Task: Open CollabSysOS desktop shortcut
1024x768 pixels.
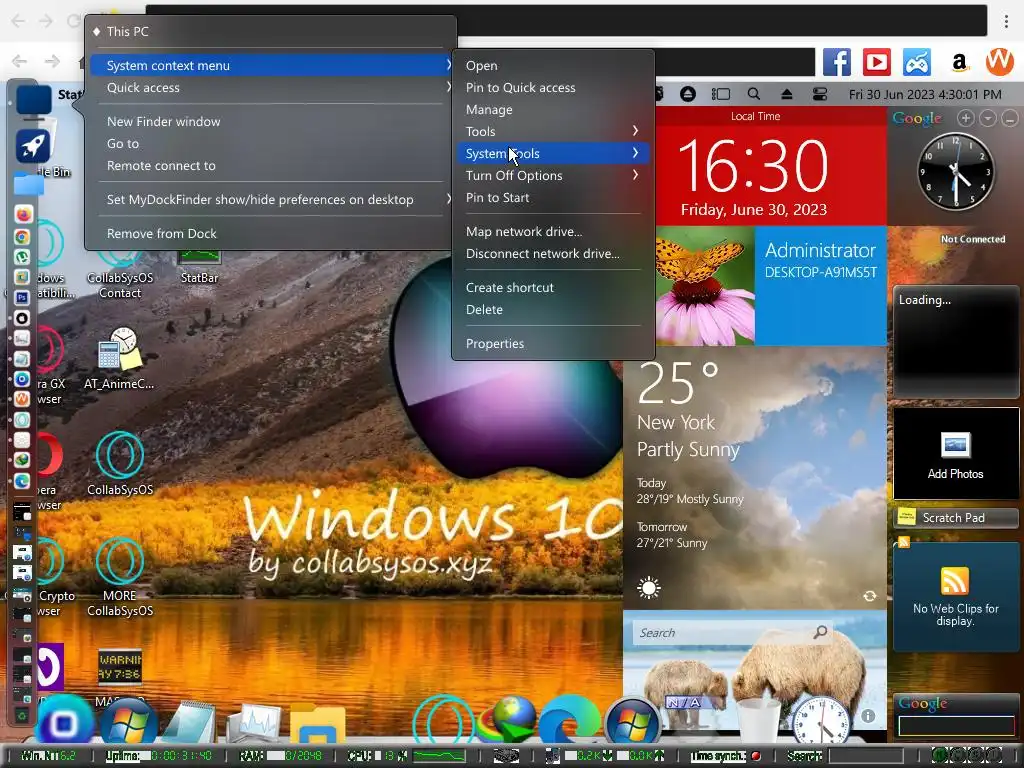Action: click(x=120, y=463)
